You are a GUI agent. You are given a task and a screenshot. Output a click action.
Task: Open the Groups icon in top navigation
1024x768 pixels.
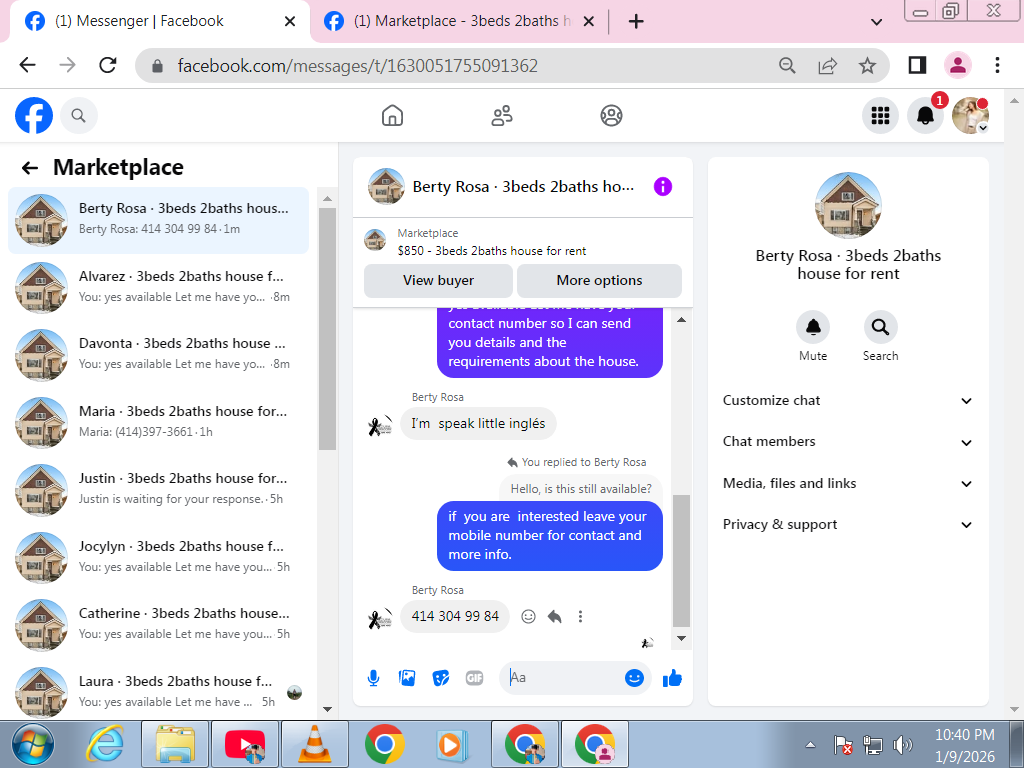pyautogui.click(x=611, y=116)
